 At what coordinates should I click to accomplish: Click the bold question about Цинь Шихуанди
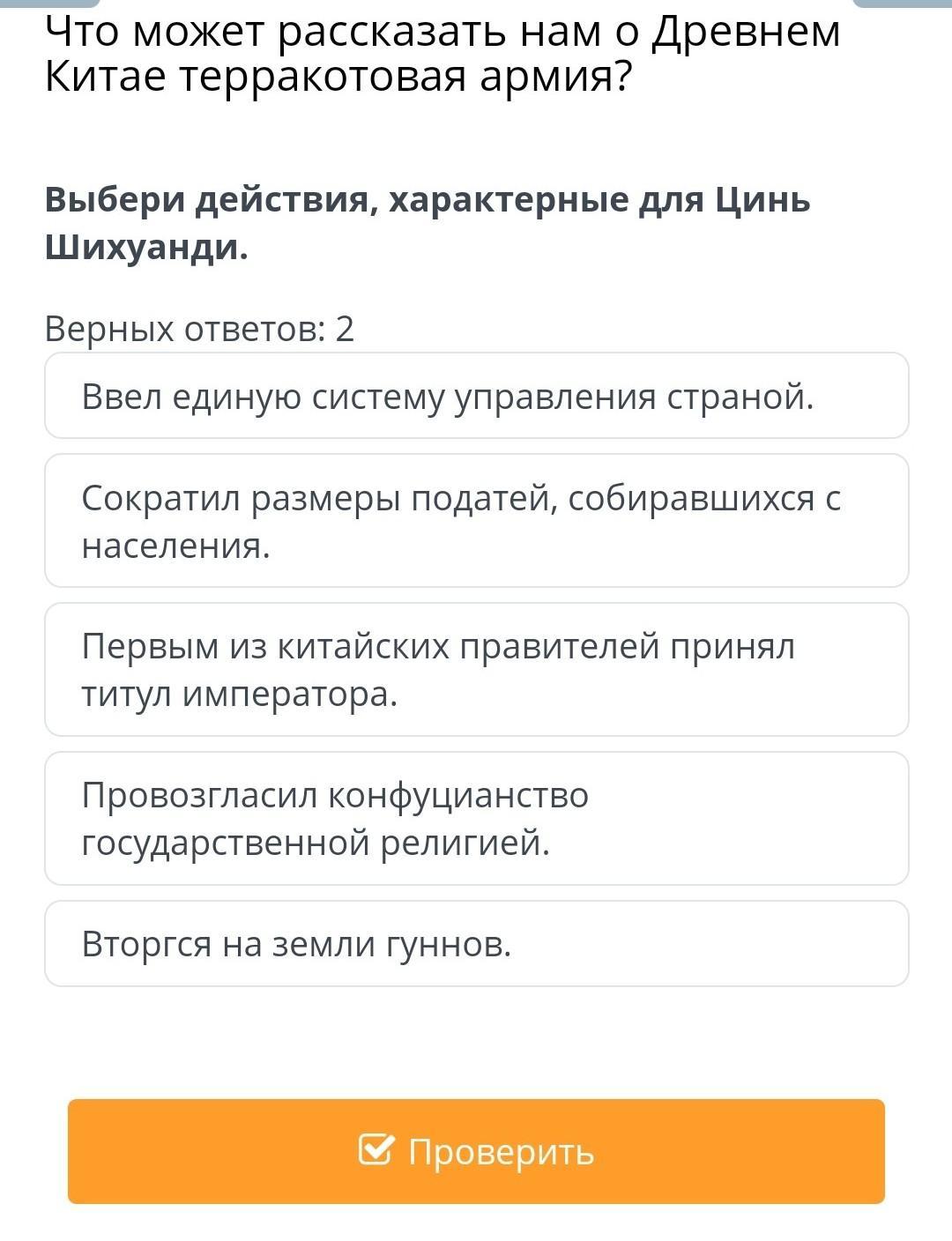[x=428, y=224]
